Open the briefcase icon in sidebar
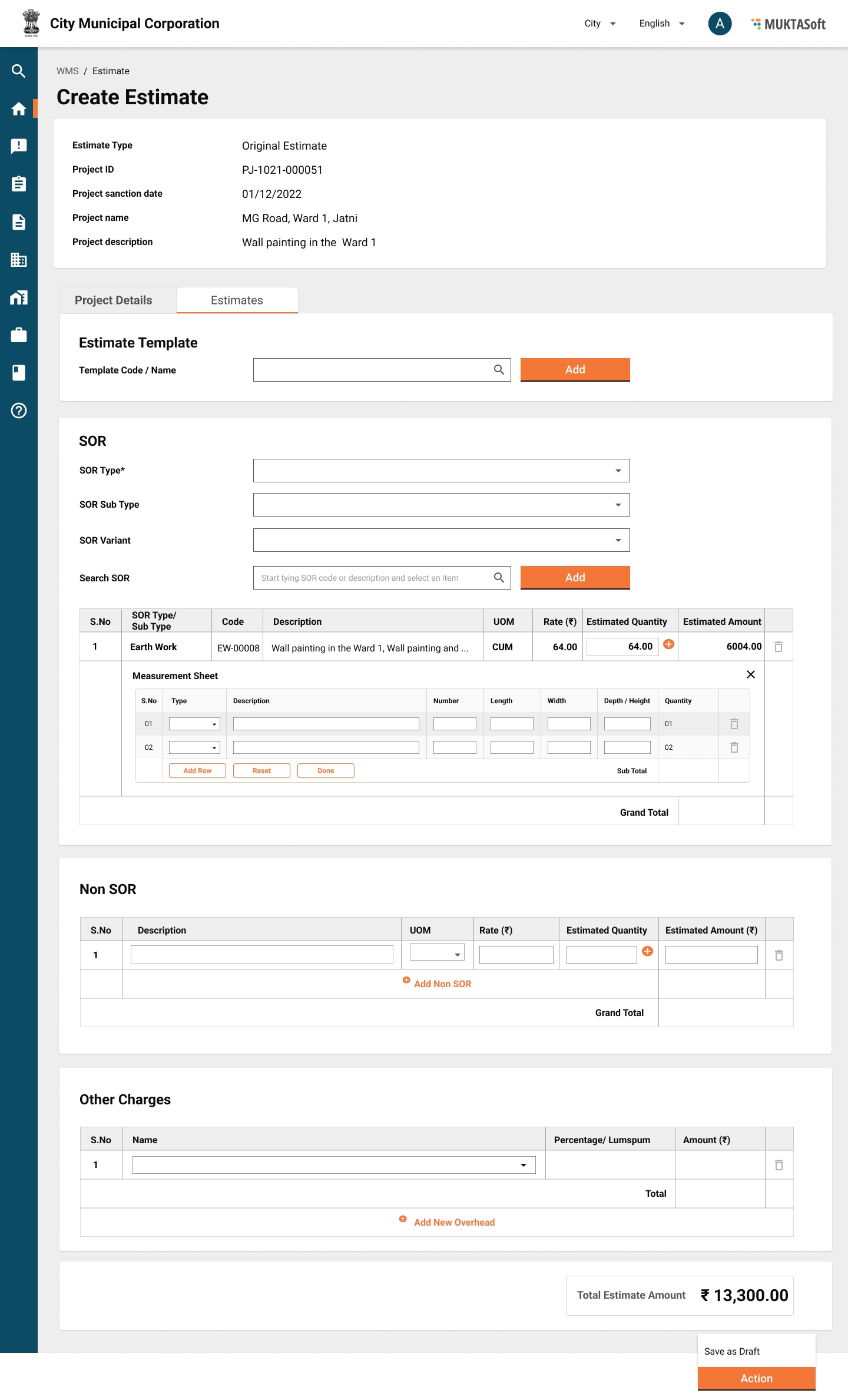Screen dimensions: 848x1400 point(18,335)
